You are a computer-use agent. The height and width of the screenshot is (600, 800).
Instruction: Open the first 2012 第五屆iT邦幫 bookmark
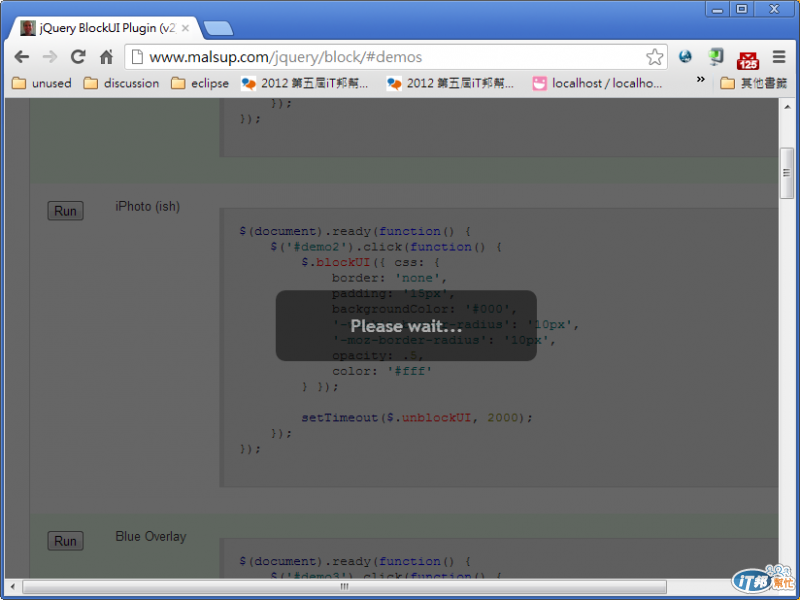tap(305, 83)
